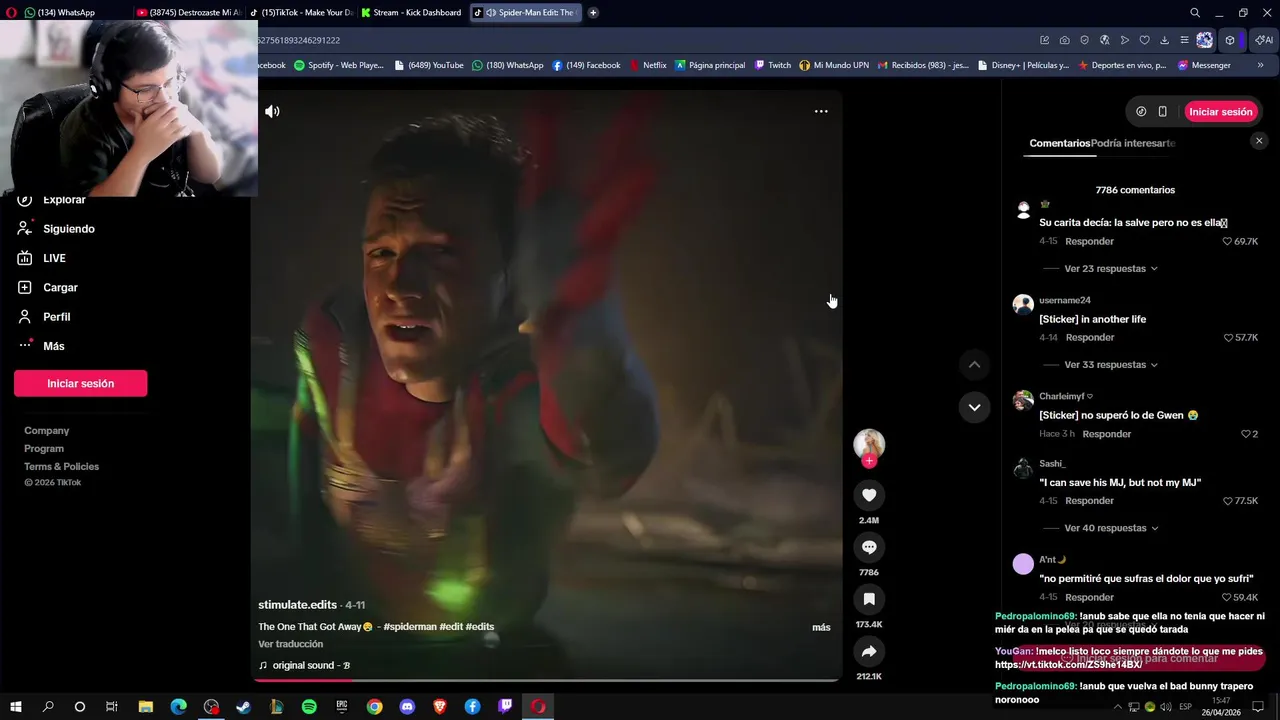The width and height of the screenshot is (1280, 720).
Task: Open Spotify from taskbar
Action: tap(309, 707)
